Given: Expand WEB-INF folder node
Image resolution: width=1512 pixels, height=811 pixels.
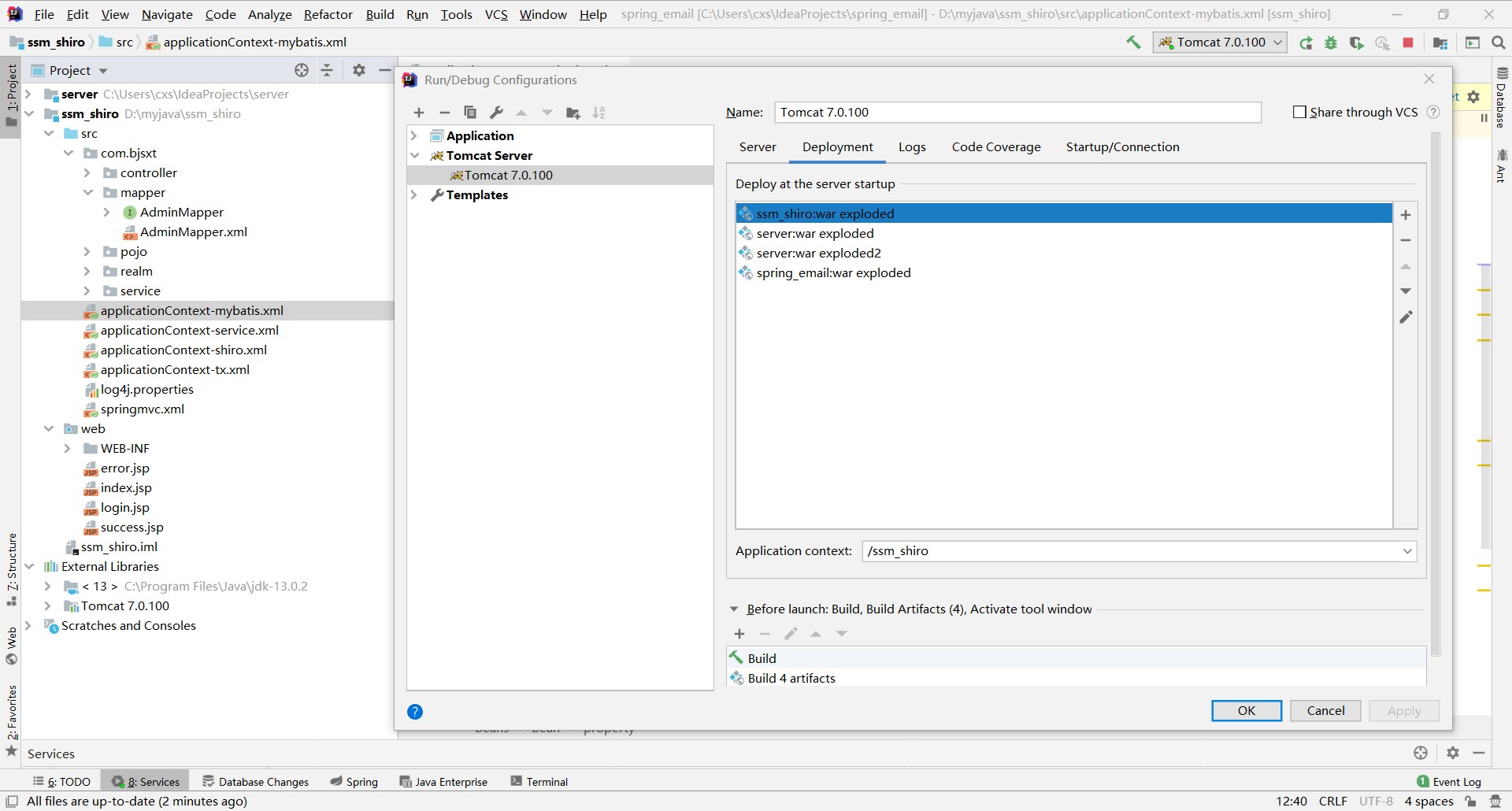Looking at the screenshot, I should click(x=68, y=448).
